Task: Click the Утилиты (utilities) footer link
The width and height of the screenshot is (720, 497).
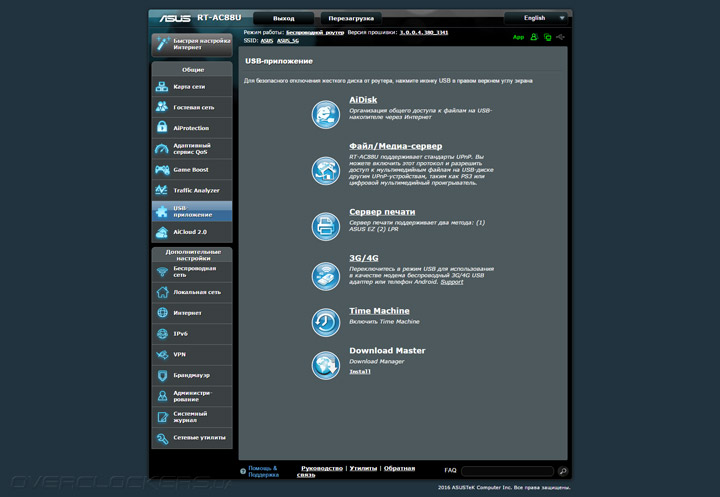Action: [x=363, y=468]
